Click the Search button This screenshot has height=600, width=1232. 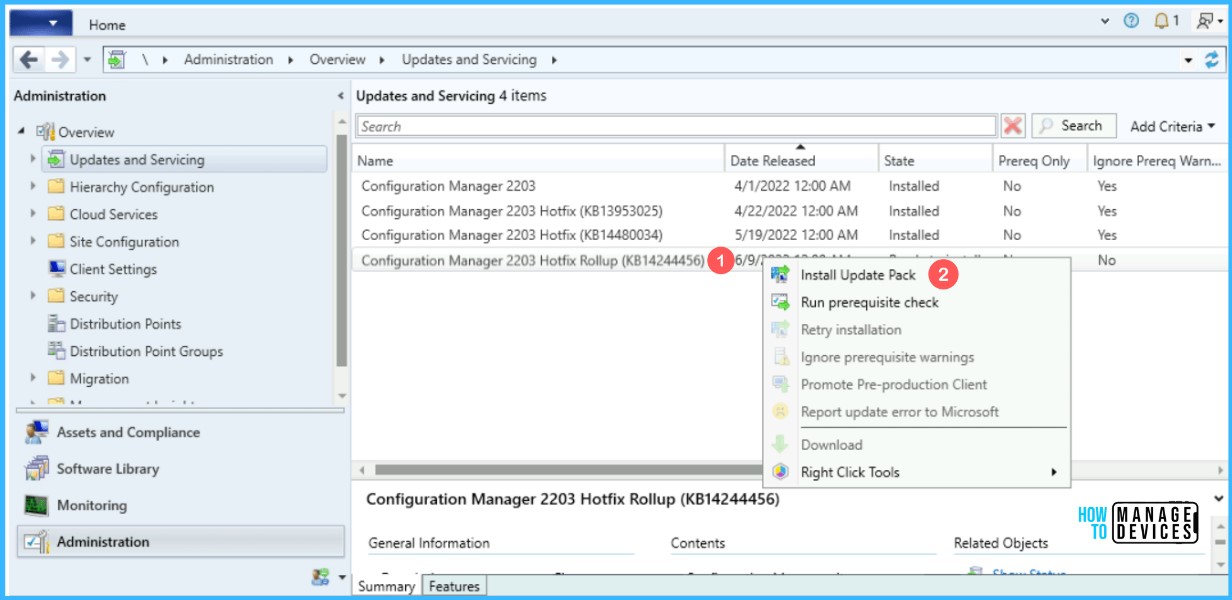click(x=1074, y=126)
